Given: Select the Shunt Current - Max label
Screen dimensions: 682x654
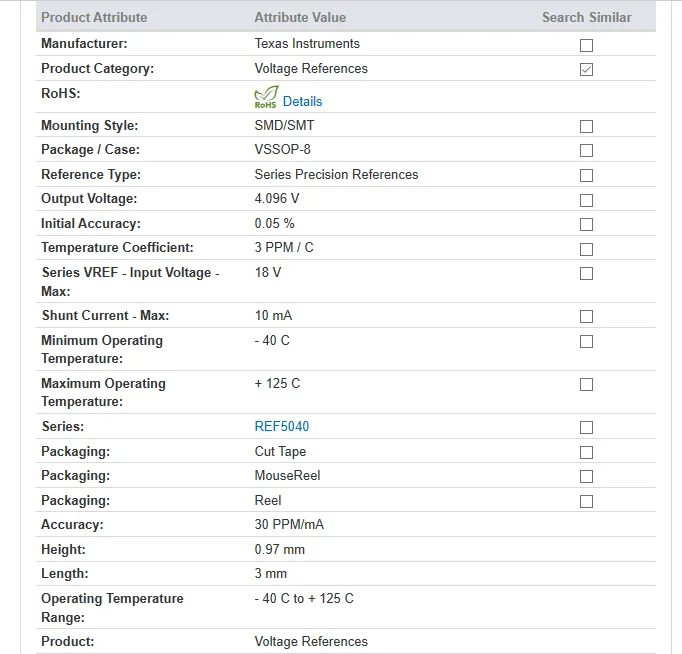Looking at the screenshot, I should (105, 315).
